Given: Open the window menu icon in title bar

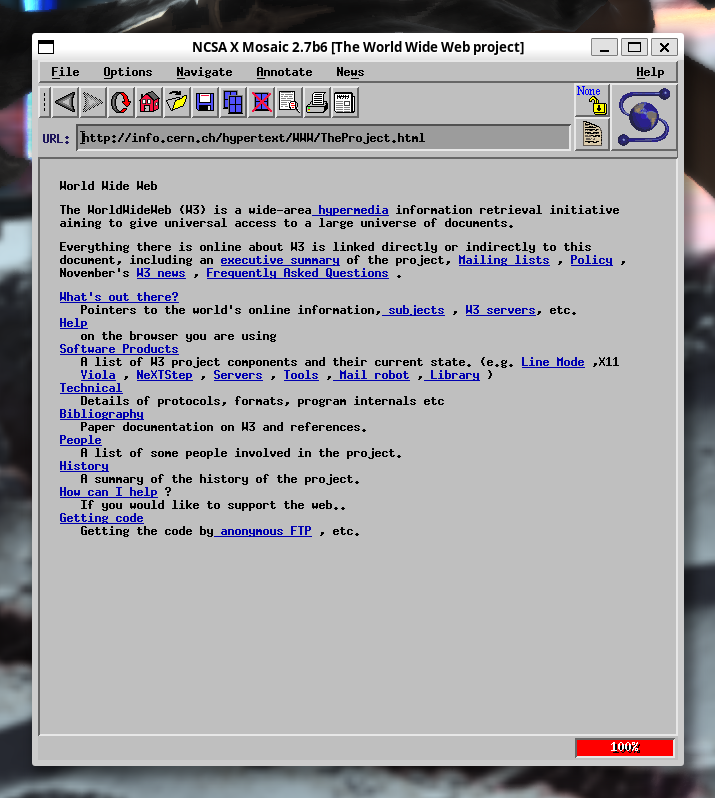Looking at the screenshot, I should [46, 47].
